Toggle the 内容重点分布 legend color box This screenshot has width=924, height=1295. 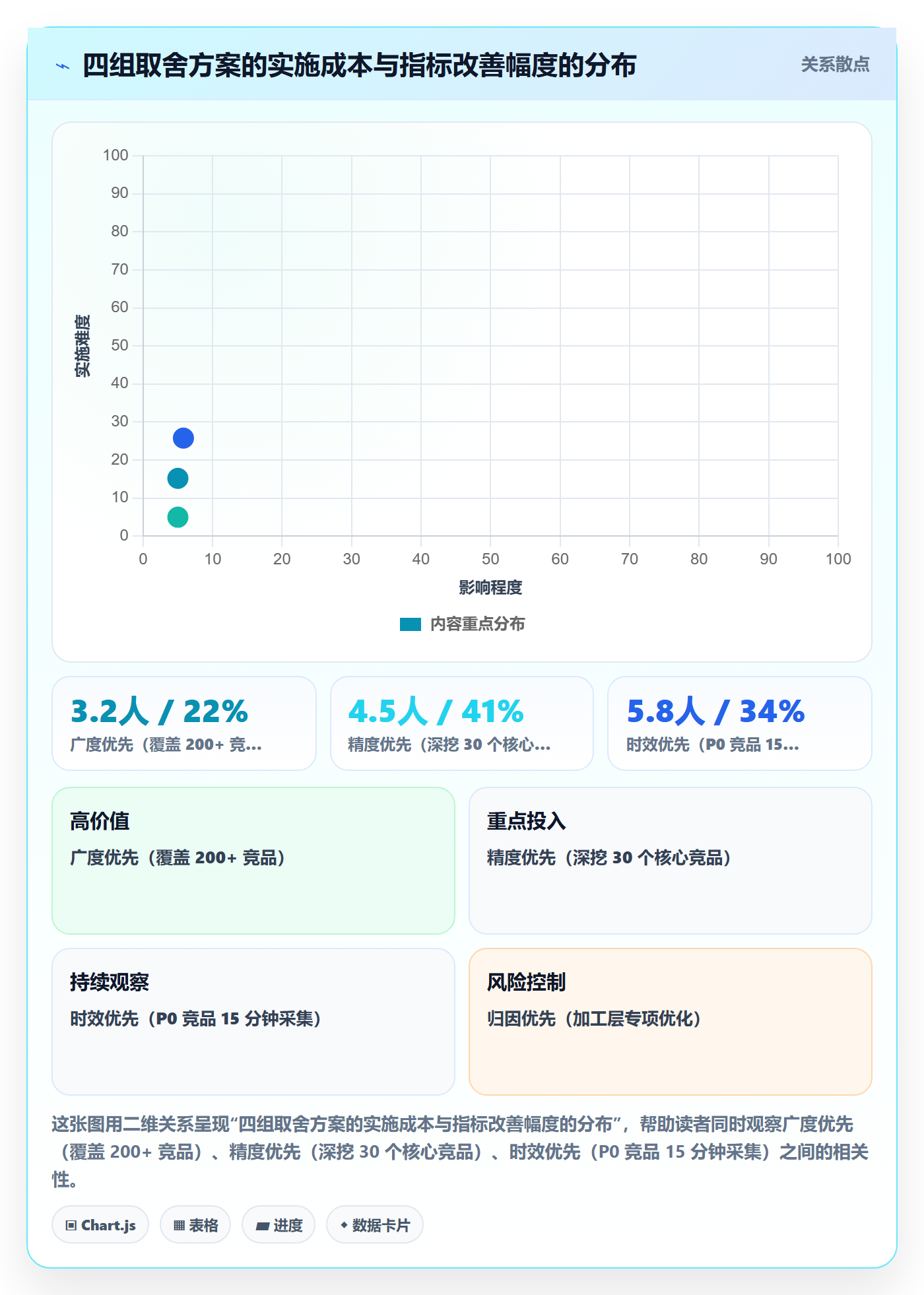410,624
